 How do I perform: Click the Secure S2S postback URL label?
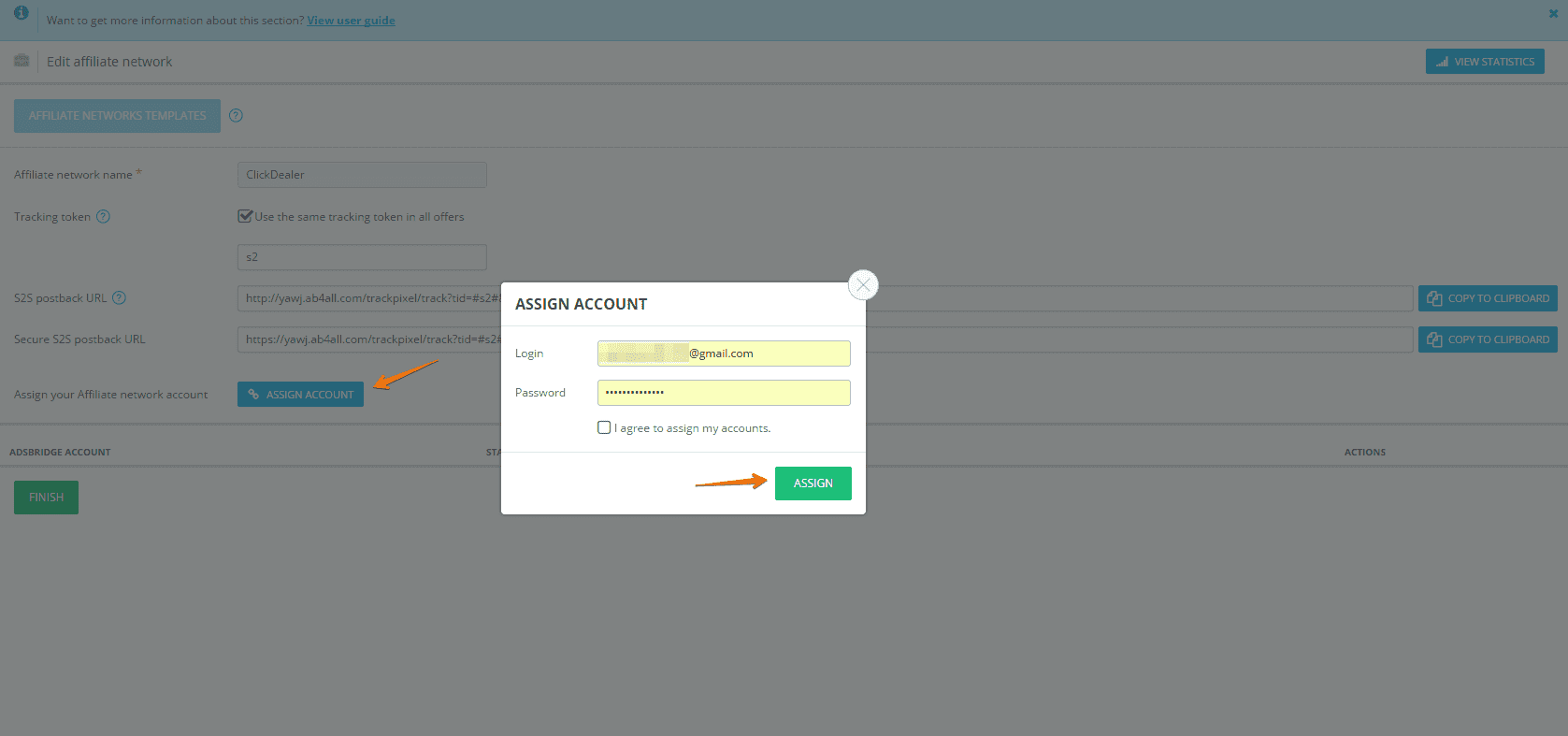(x=79, y=339)
